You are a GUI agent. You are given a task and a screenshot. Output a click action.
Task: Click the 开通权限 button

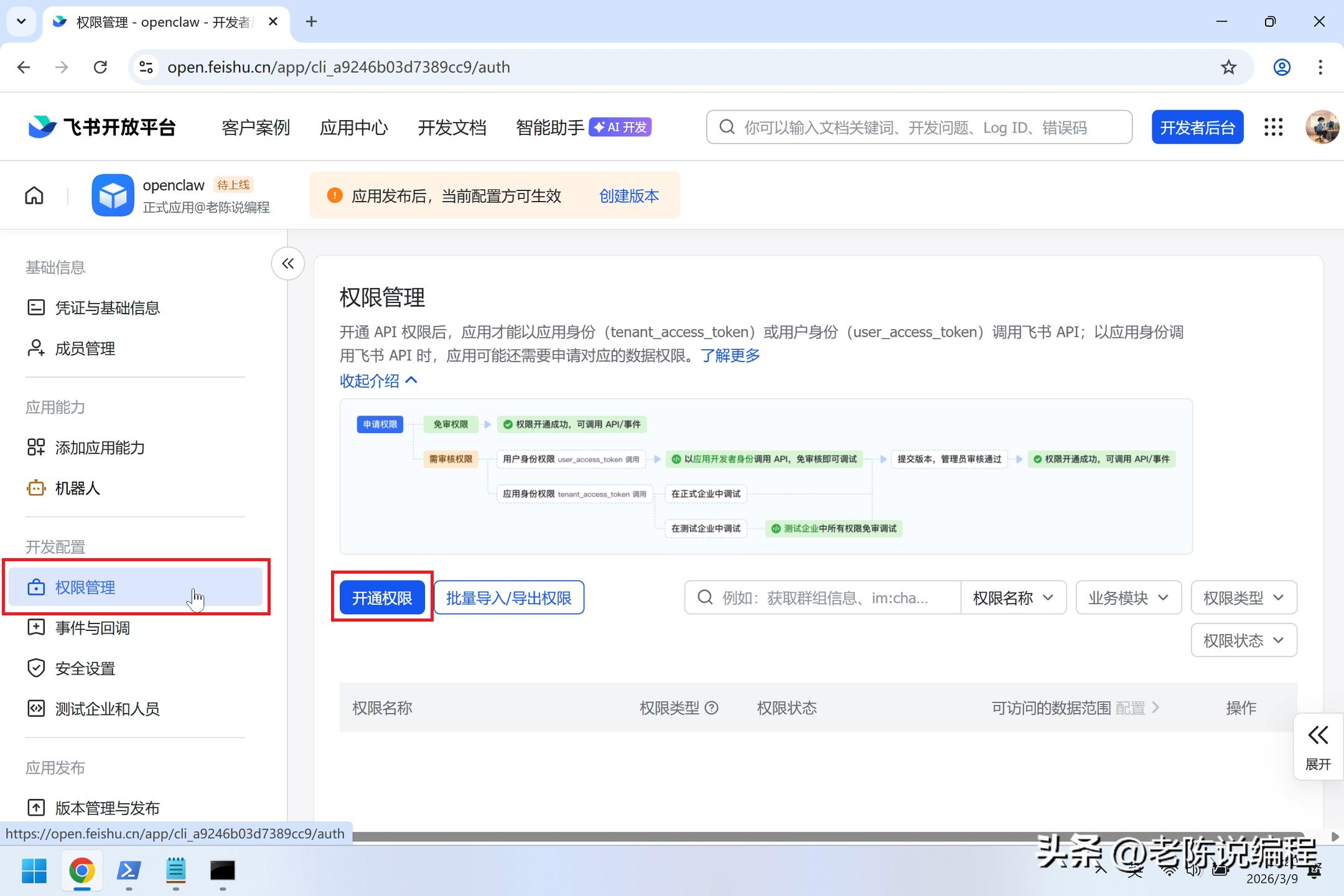[382, 598]
